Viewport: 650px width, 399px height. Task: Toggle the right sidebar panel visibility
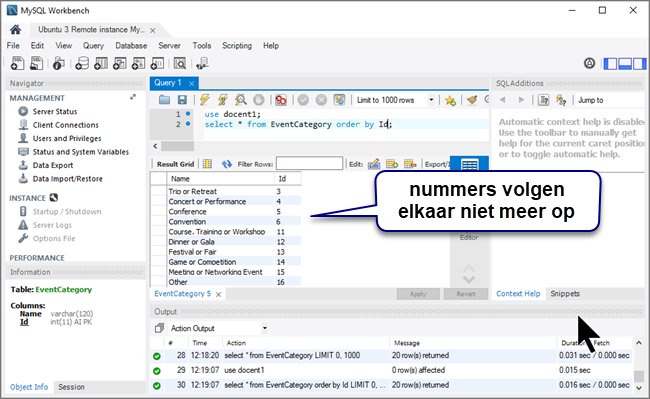click(x=639, y=63)
